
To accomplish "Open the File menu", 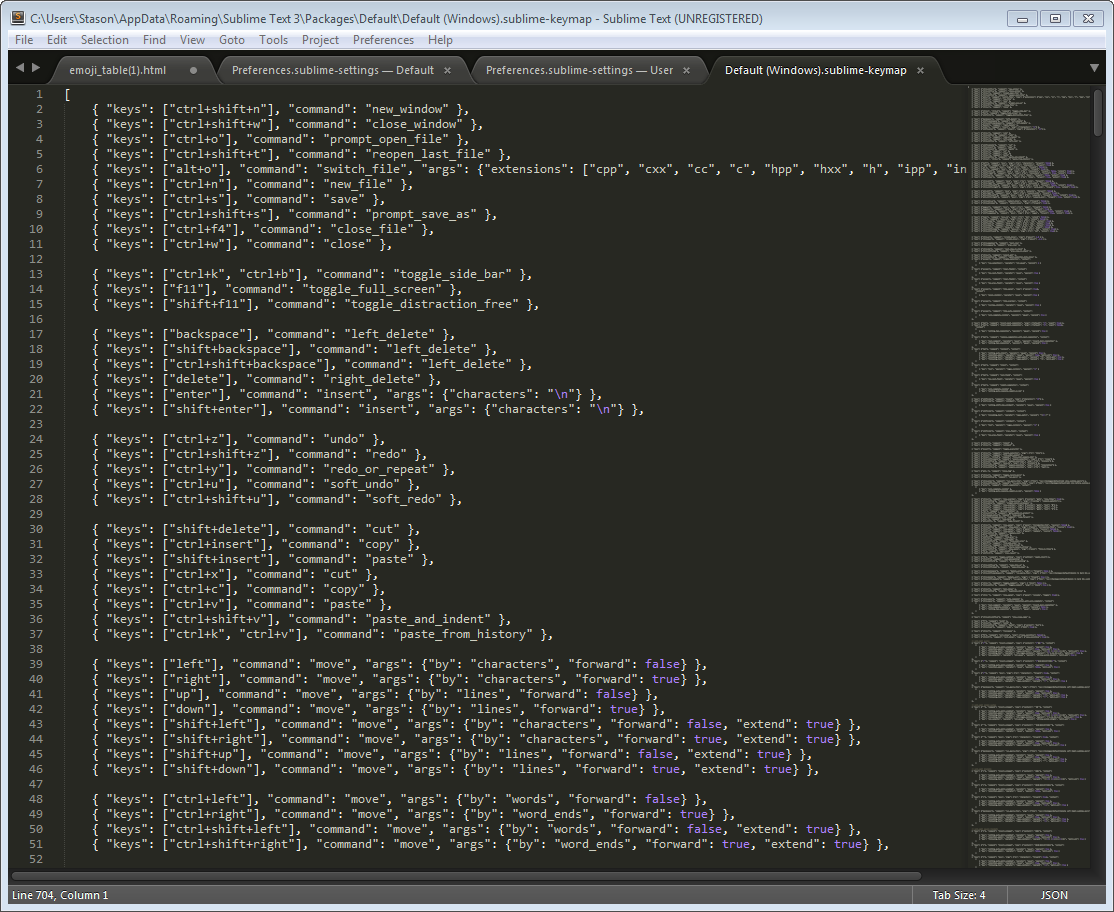I will coord(24,40).
